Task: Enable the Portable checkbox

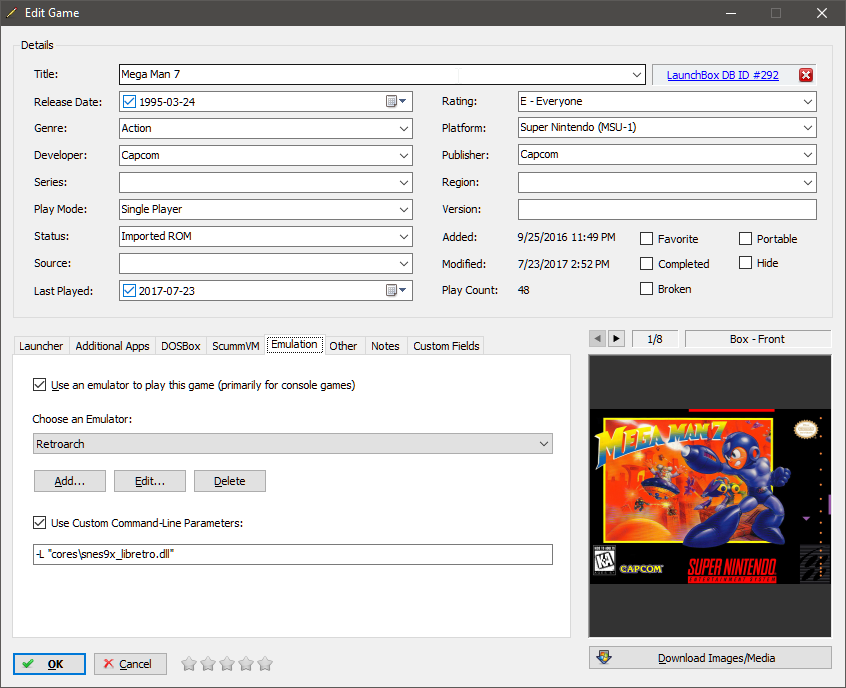Action: click(x=745, y=239)
